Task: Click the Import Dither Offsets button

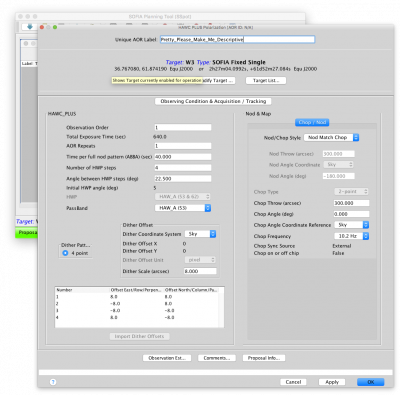Action: [x=139, y=336]
